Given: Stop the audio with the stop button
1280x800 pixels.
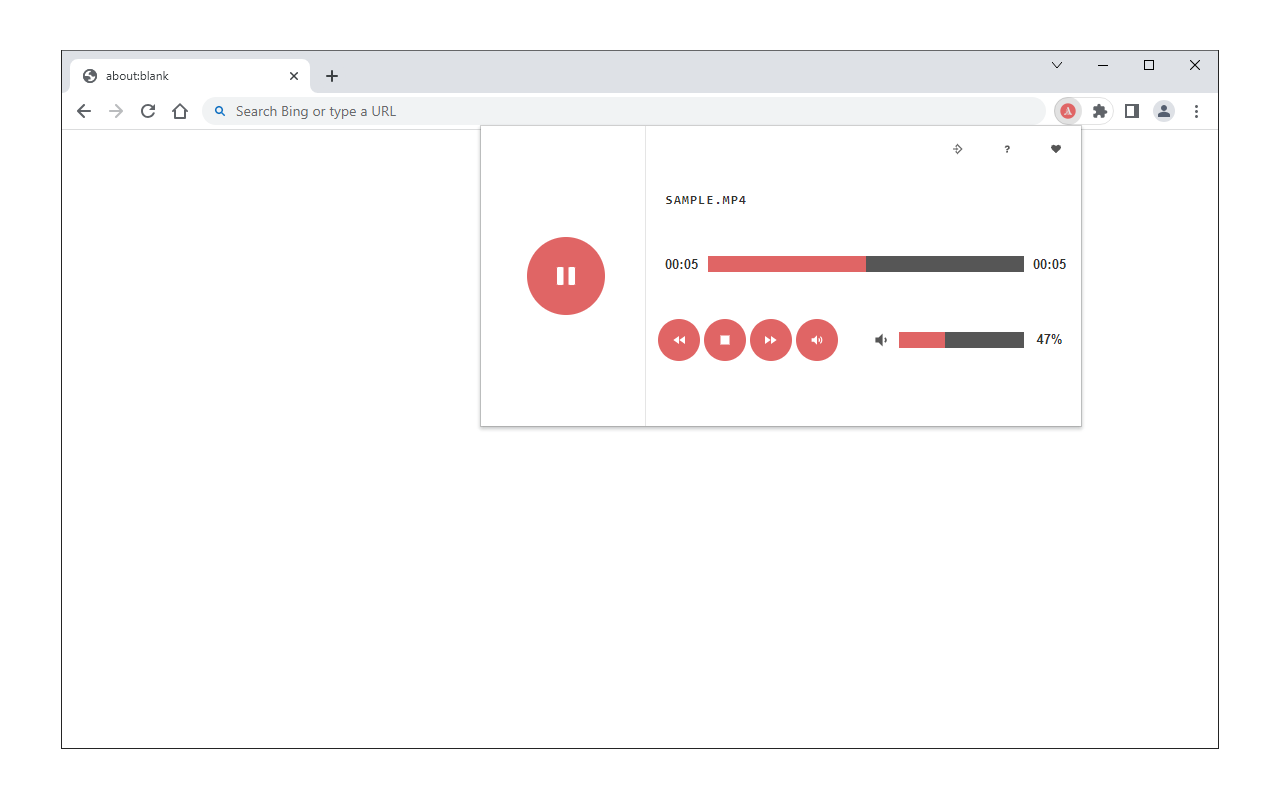Looking at the screenshot, I should [x=725, y=340].
